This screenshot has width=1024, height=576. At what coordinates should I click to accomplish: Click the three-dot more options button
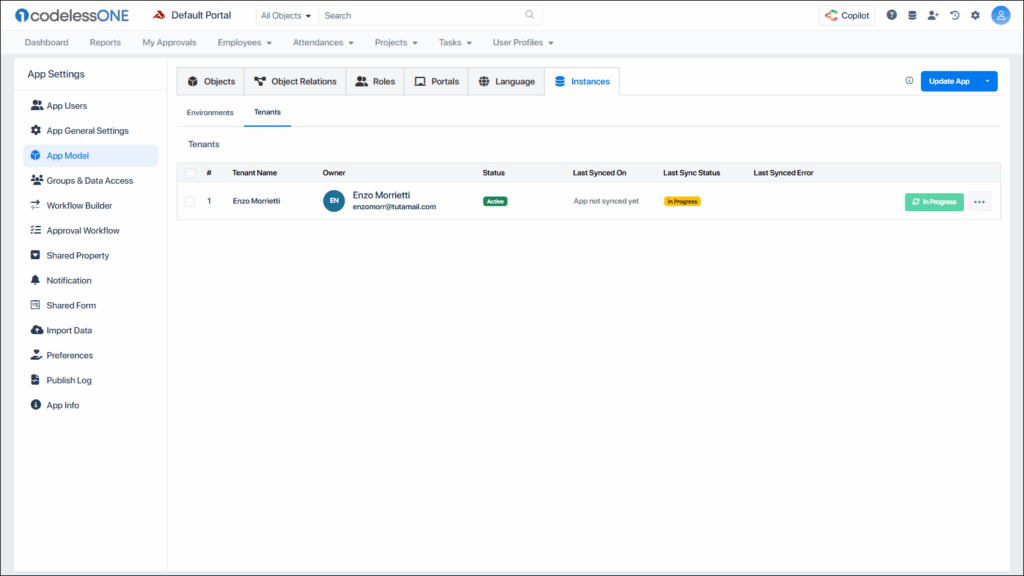979,201
